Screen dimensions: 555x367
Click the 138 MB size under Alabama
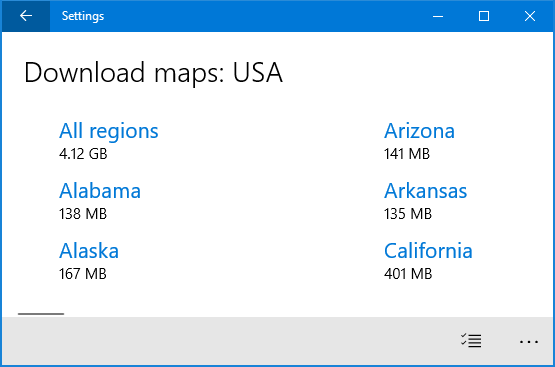[x=83, y=214]
